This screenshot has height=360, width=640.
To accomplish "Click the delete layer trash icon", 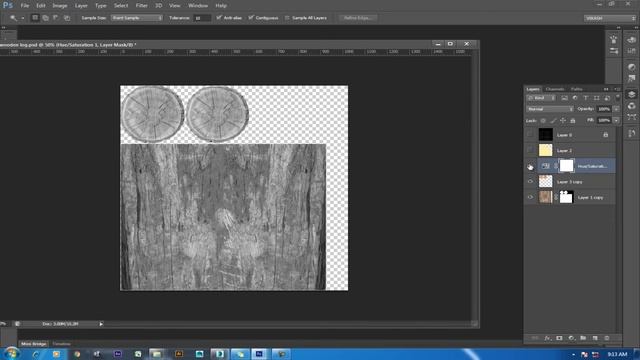I will (x=607, y=338).
